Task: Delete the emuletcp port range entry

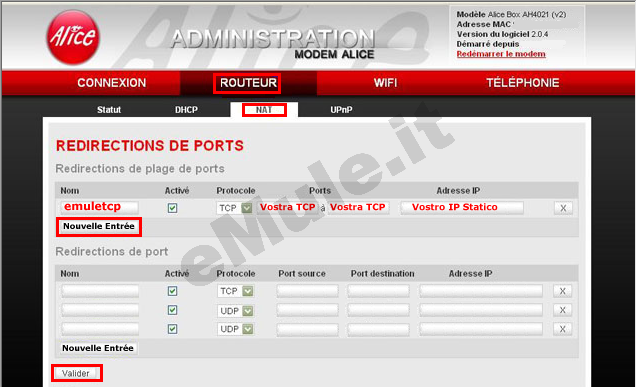Action: click(563, 208)
